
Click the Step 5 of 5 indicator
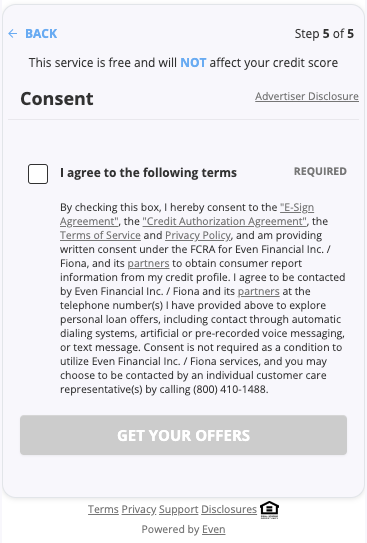(324, 34)
